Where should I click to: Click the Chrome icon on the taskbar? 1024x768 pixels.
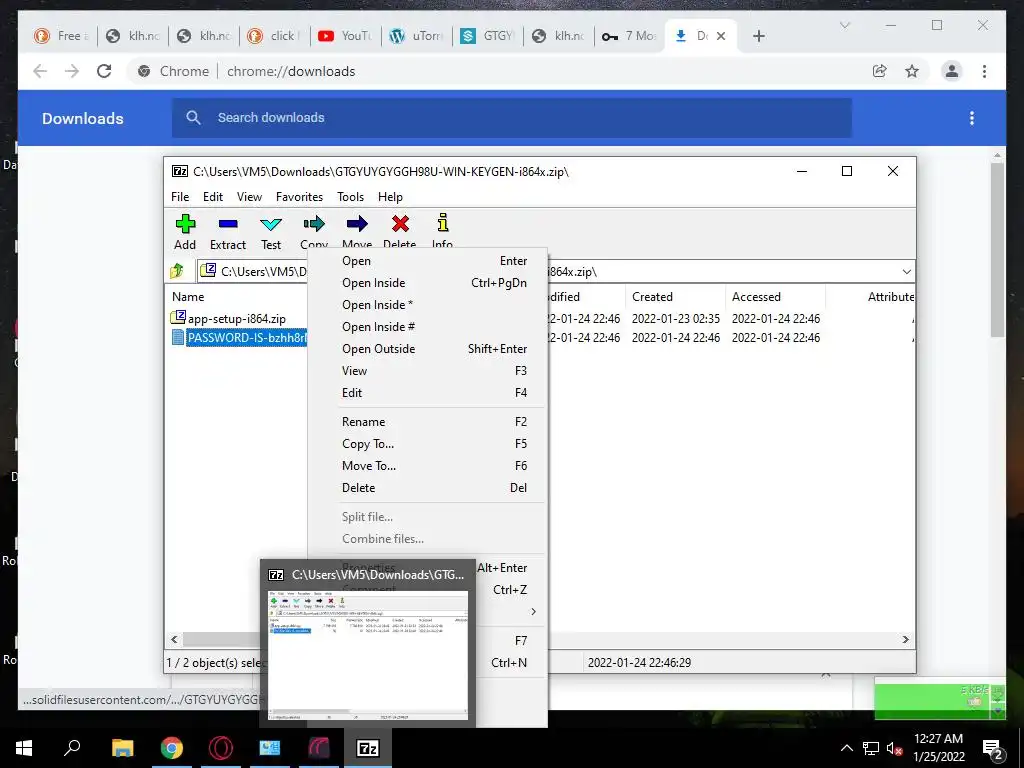[172, 748]
